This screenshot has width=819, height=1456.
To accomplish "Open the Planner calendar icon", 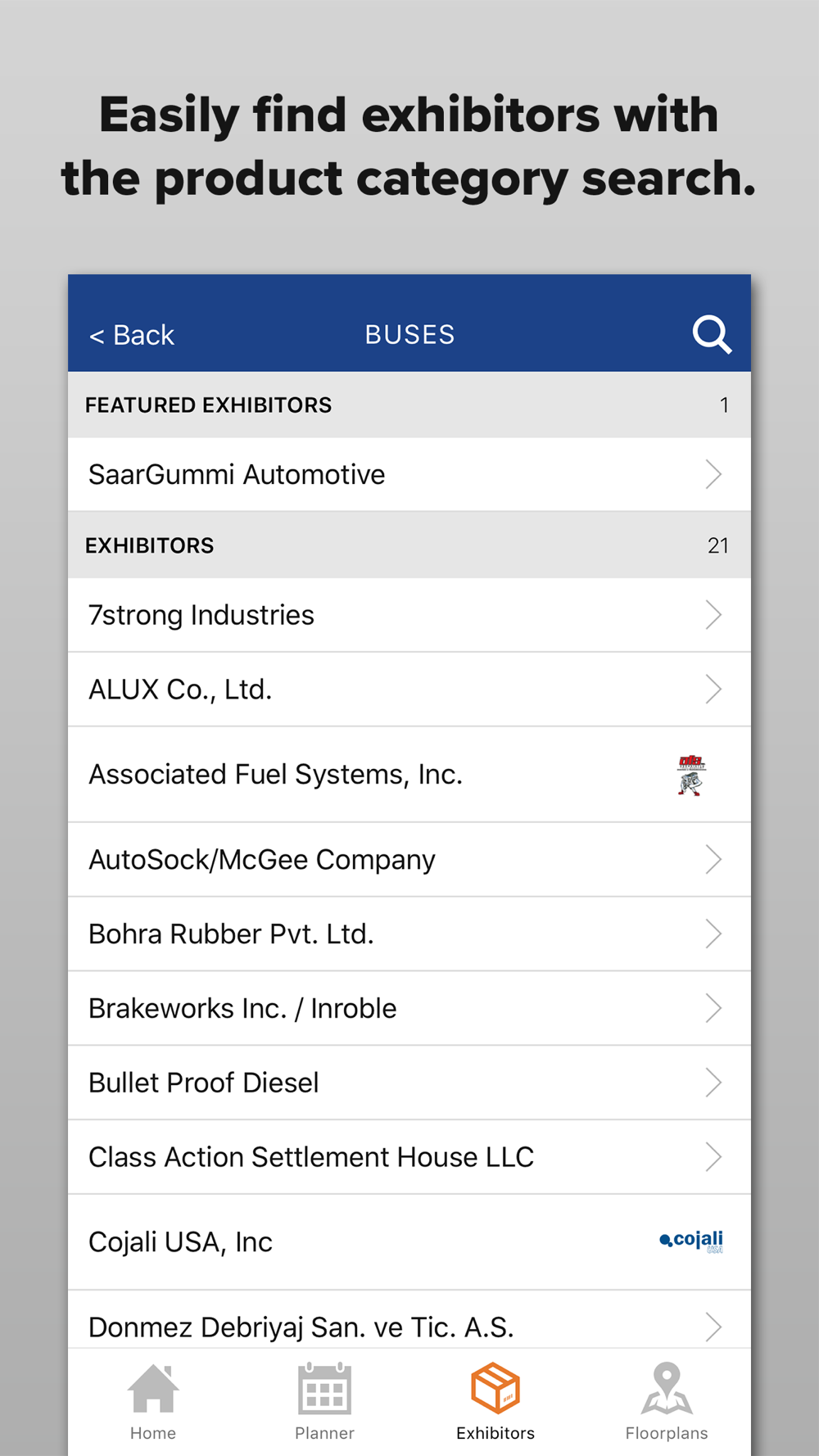I will point(324,1389).
